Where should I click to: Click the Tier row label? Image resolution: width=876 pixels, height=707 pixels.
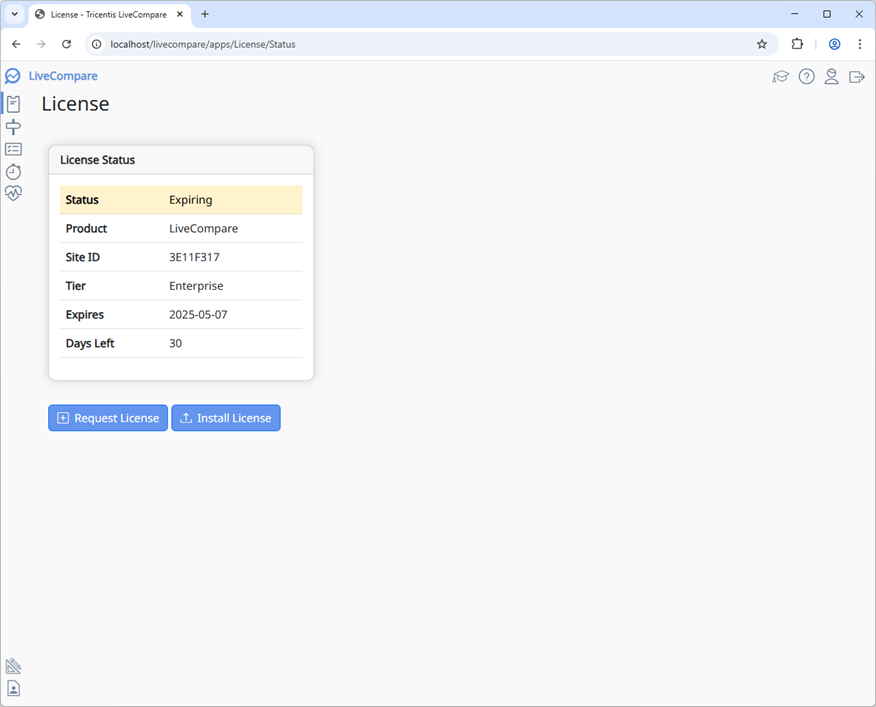coord(75,286)
